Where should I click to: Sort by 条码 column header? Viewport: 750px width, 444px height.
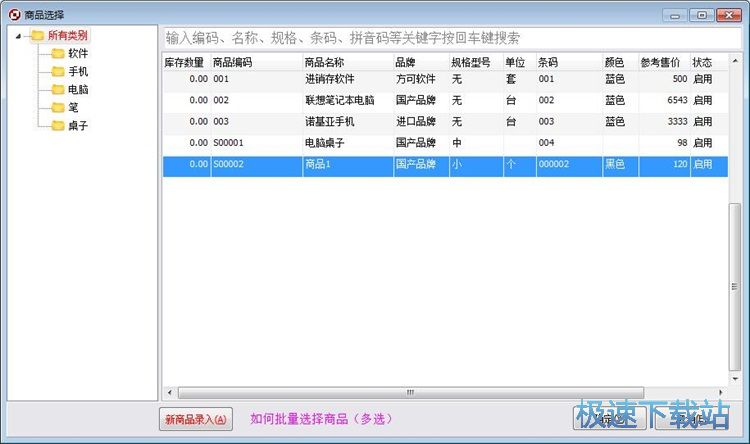point(569,62)
